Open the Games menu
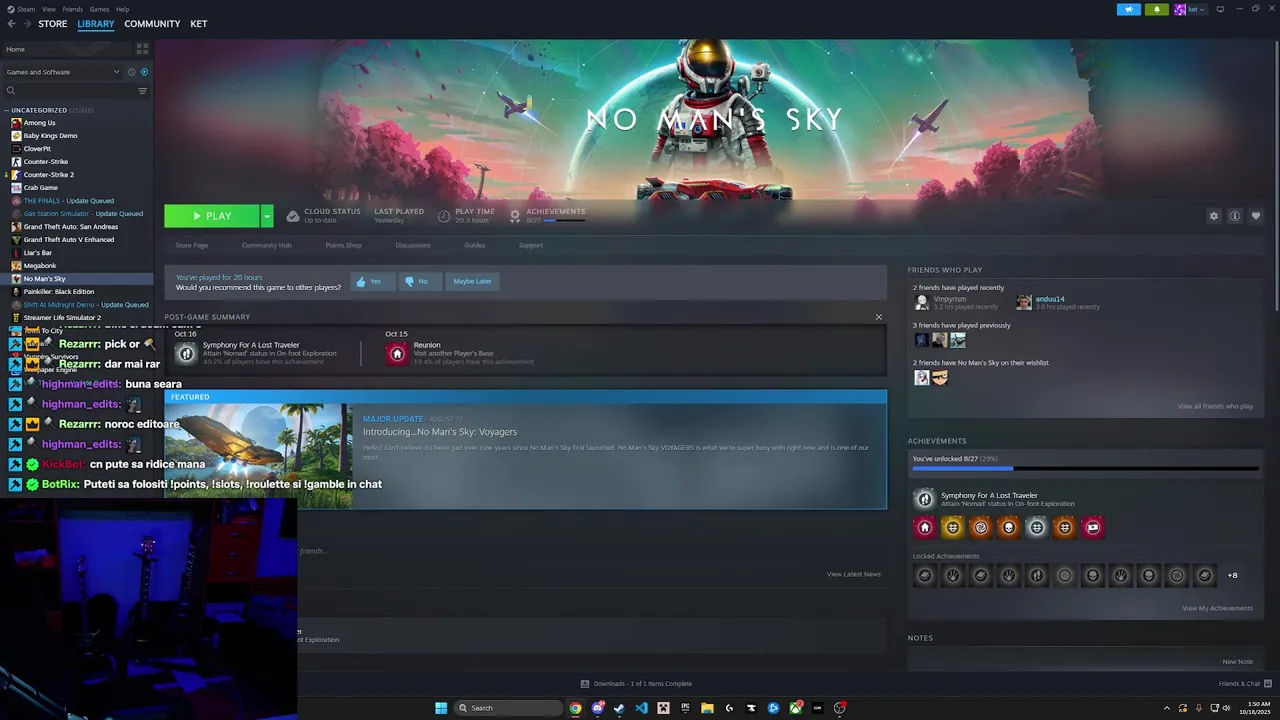Image resolution: width=1280 pixels, height=720 pixels. (x=99, y=9)
